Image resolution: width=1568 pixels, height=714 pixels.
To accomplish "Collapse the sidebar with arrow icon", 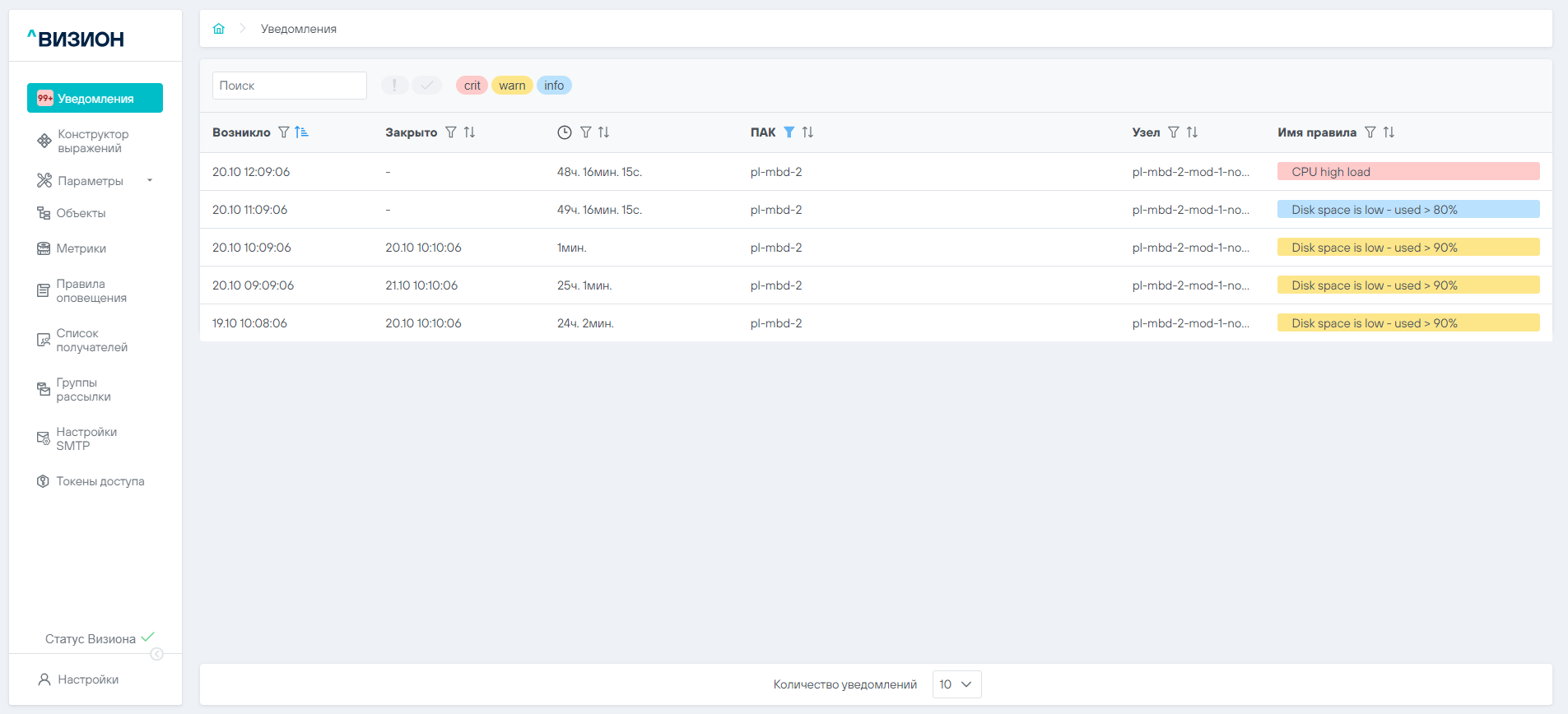I will click(156, 654).
